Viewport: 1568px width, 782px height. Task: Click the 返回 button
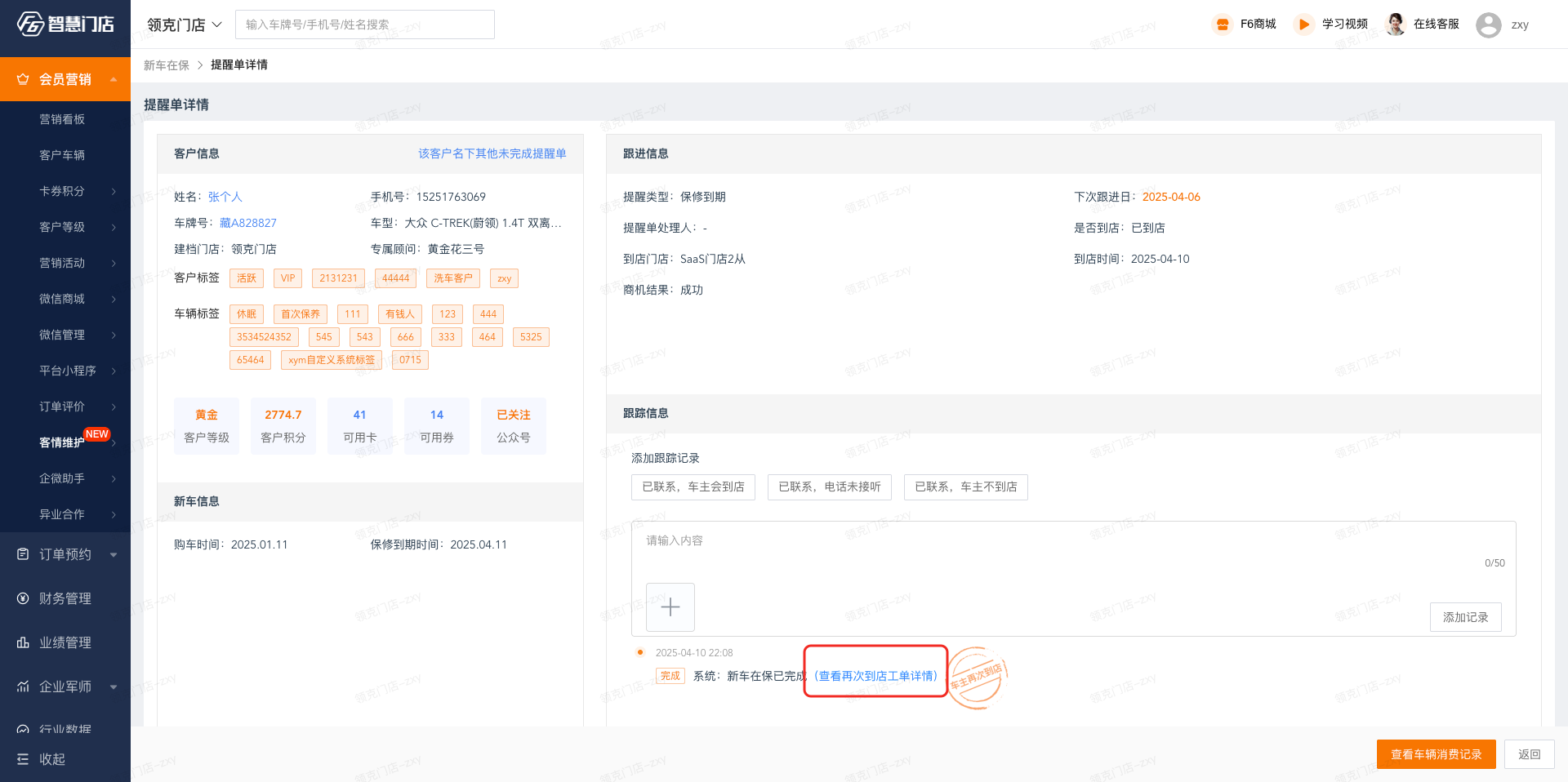[1530, 754]
